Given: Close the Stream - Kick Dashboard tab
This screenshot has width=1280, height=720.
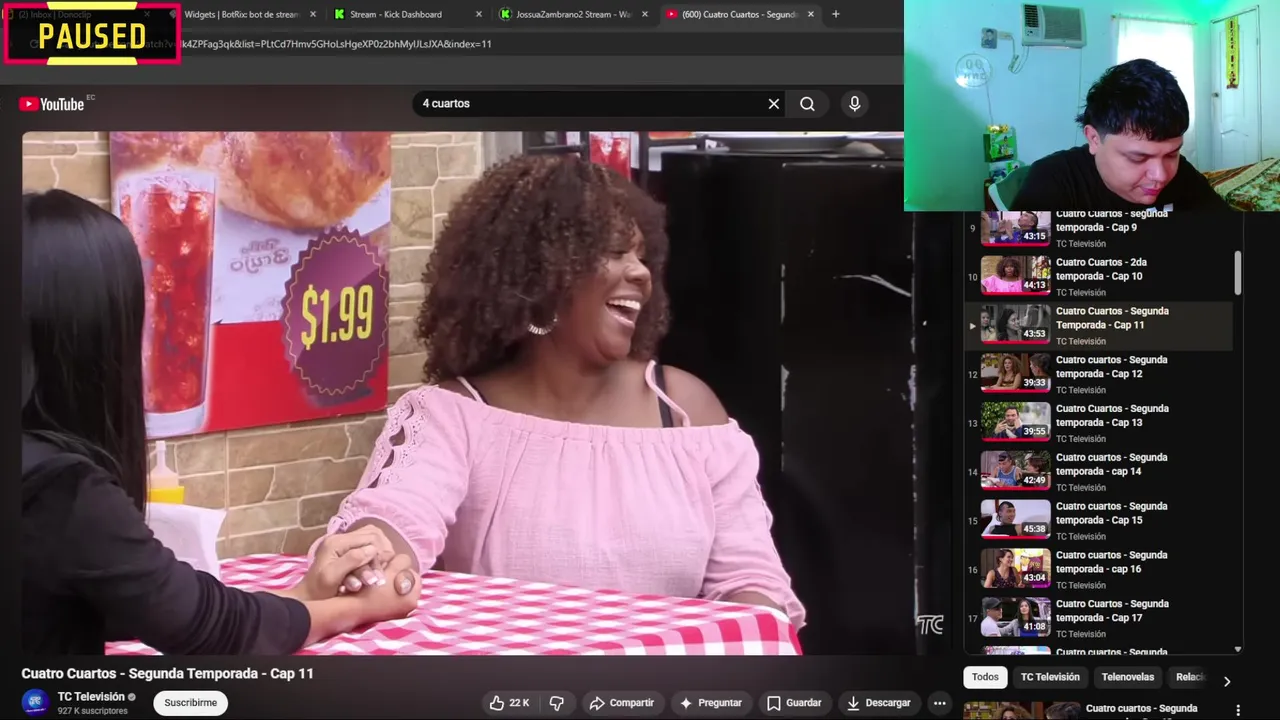Looking at the screenshot, I should click(478, 14).
